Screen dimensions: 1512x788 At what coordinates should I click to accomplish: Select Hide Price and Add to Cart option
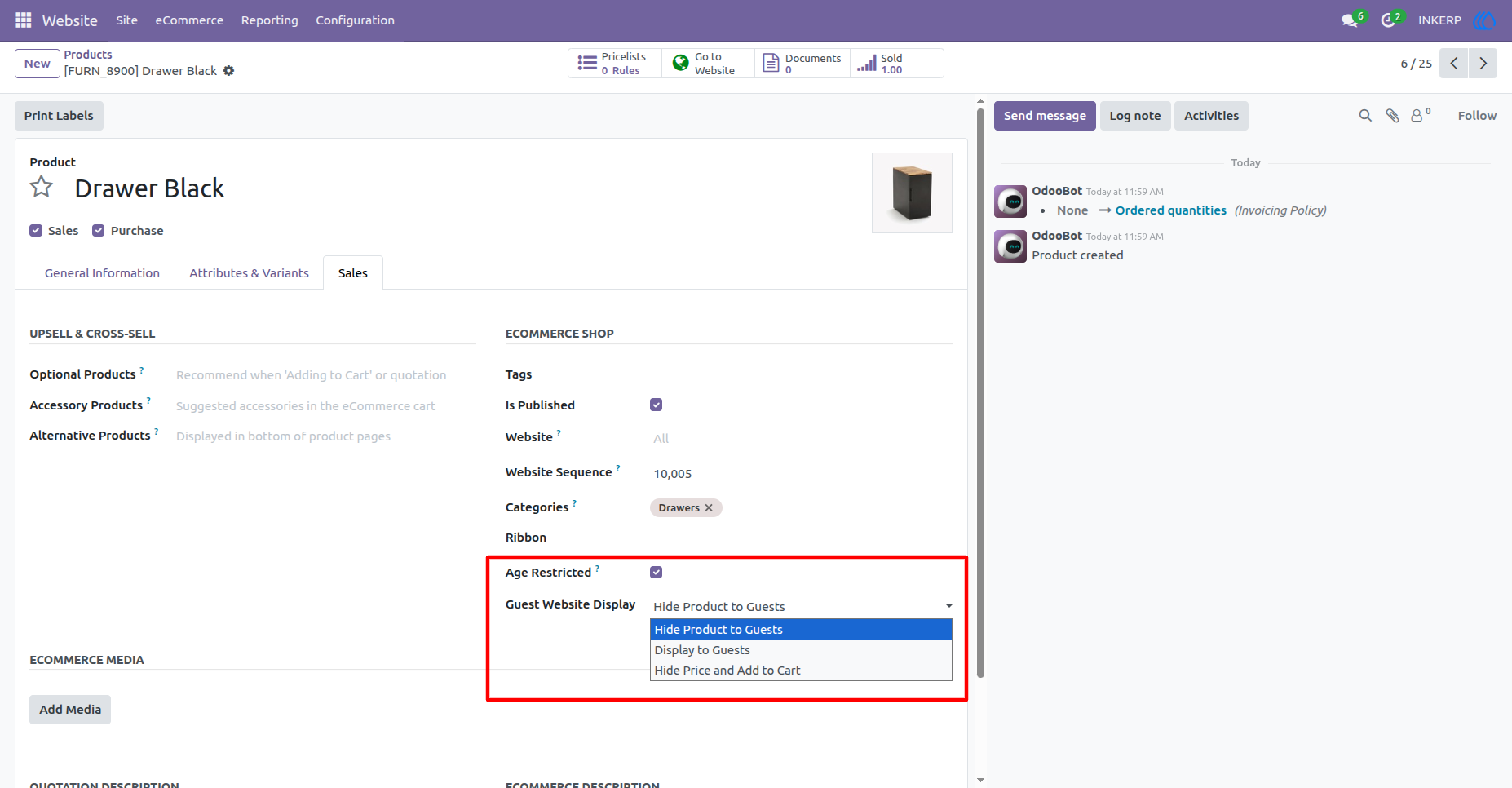[x=801, y=671]
